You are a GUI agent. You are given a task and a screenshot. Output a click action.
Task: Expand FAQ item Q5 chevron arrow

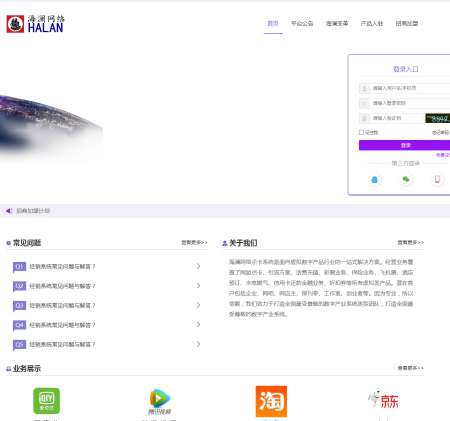tap(198, 344)
